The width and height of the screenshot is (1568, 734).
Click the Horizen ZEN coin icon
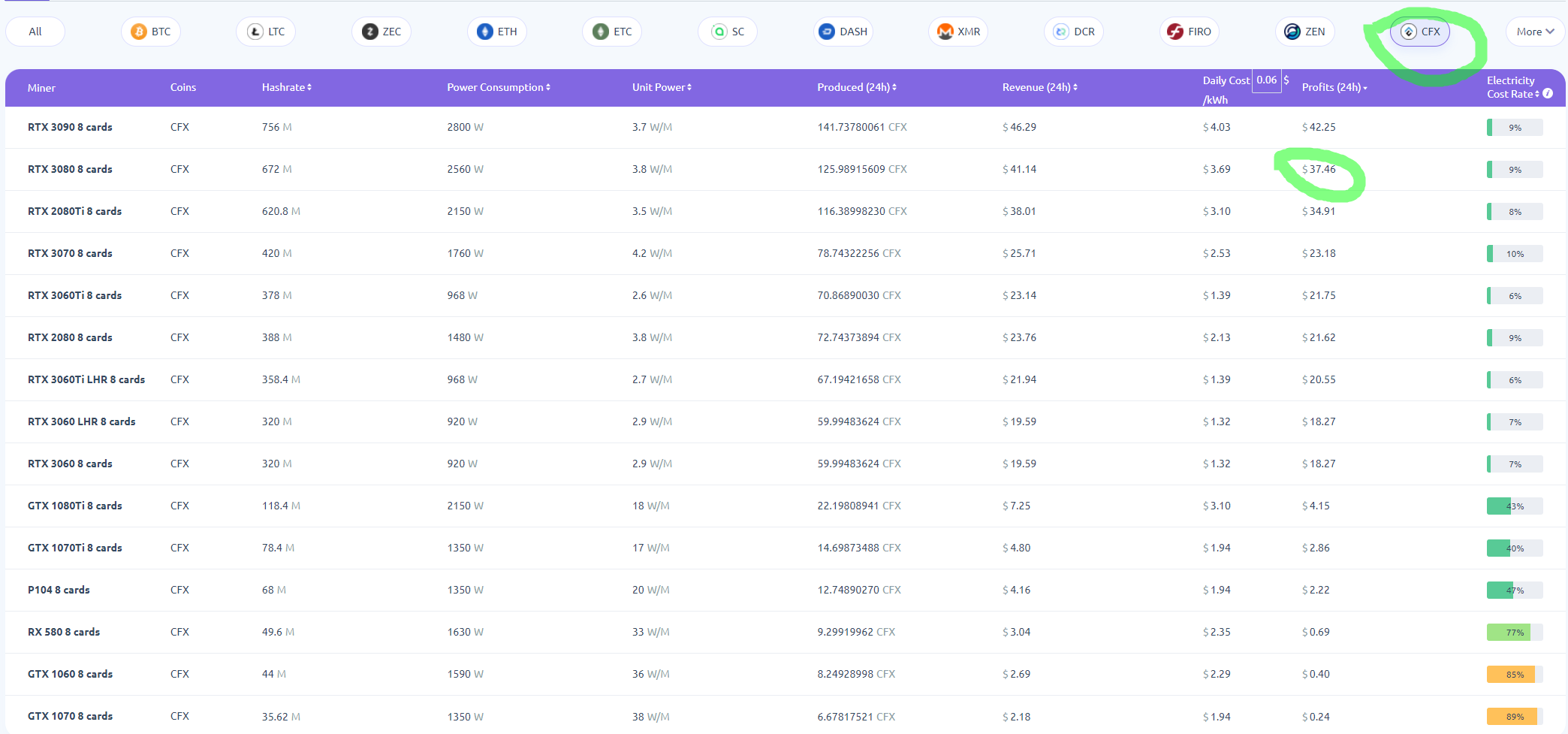tap(1292, 32)
